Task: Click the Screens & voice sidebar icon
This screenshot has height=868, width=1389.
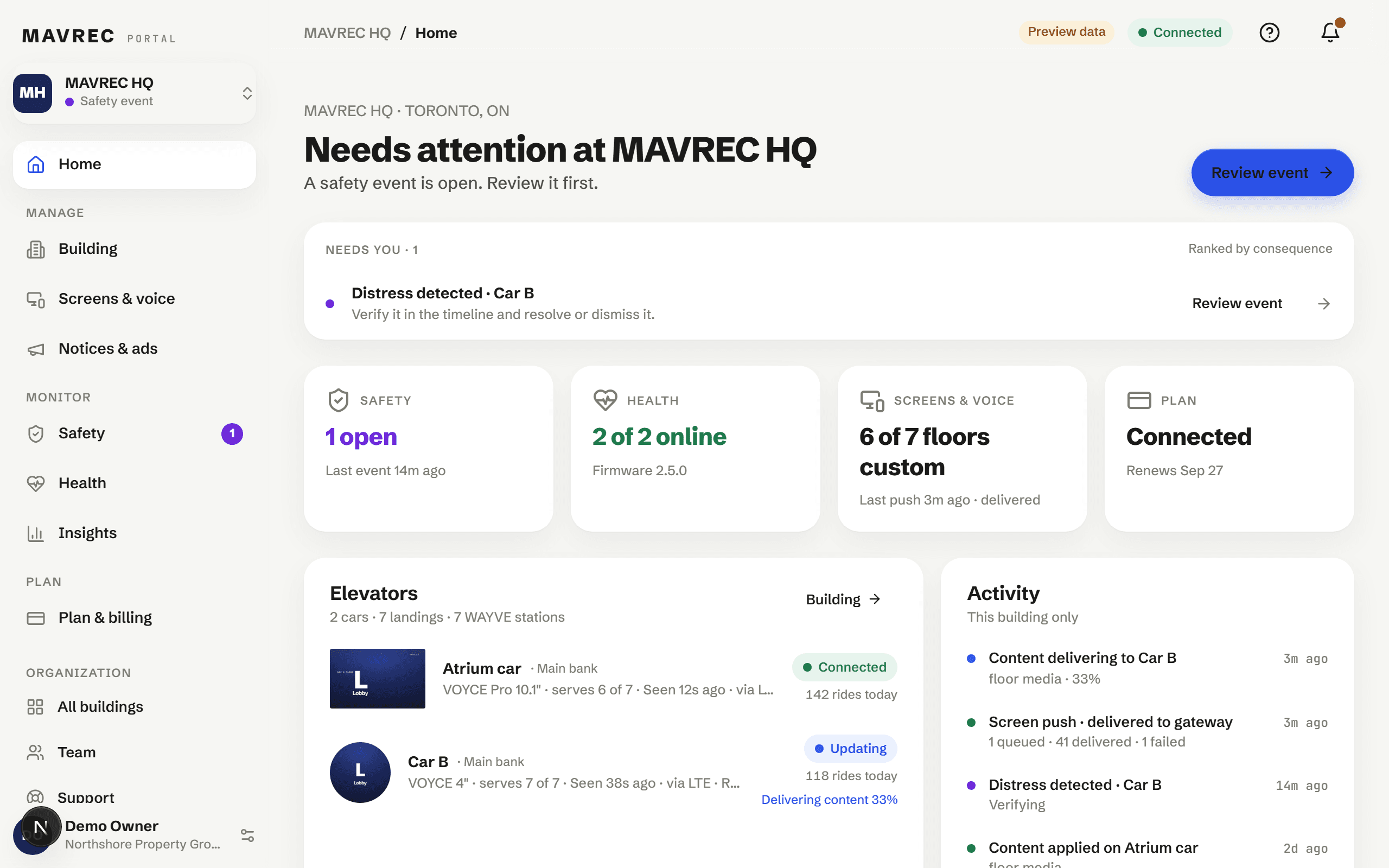Action: [36, 299]
